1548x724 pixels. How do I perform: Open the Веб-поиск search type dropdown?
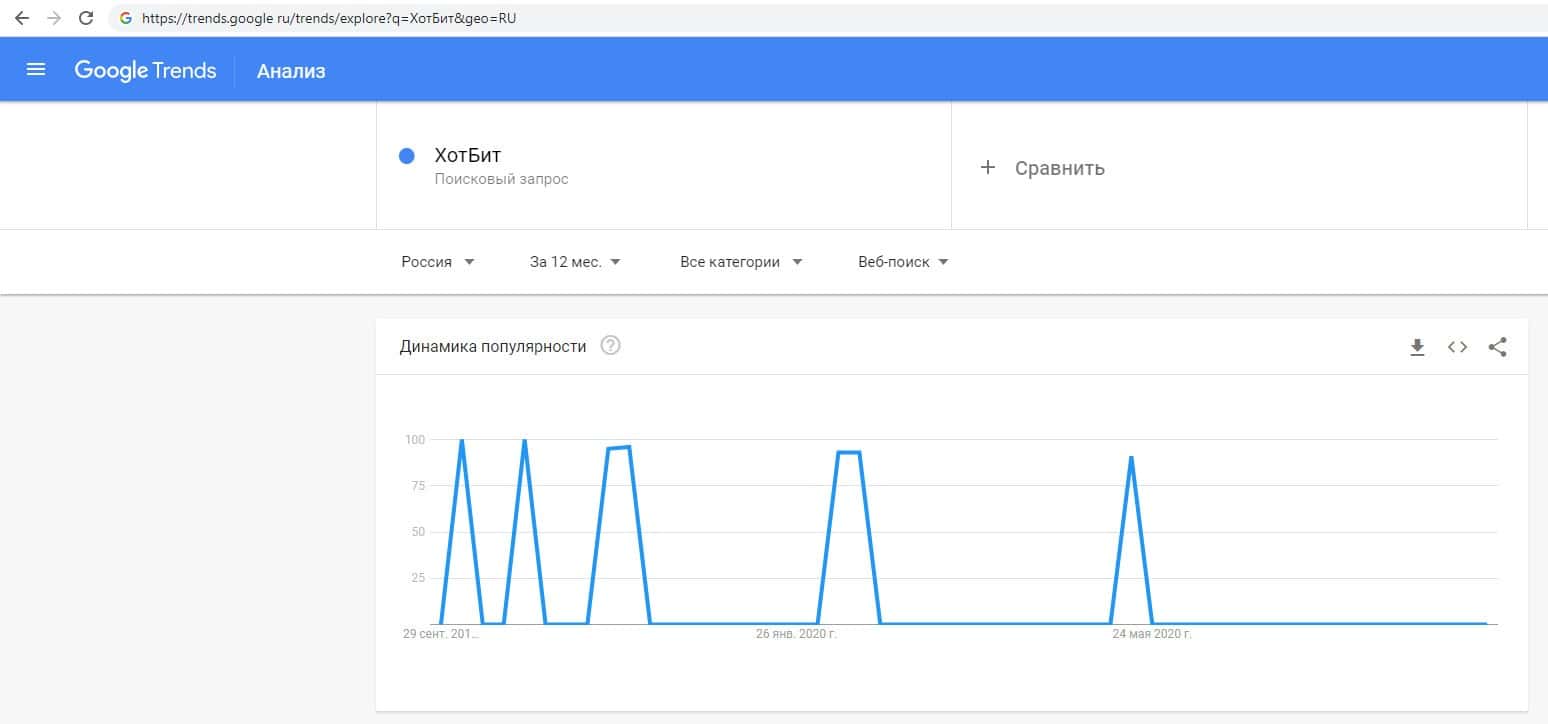click(903, 262)
